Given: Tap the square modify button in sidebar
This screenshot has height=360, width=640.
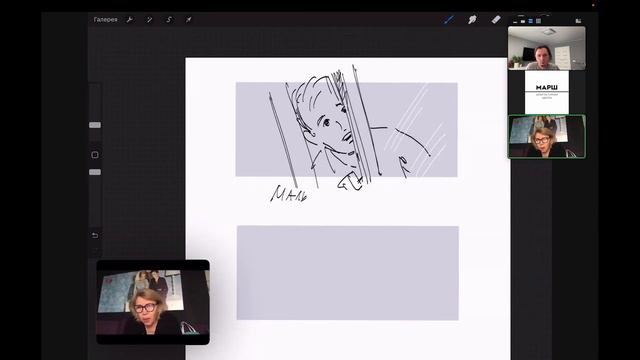Looking at the screenshot, I should 95,155.
